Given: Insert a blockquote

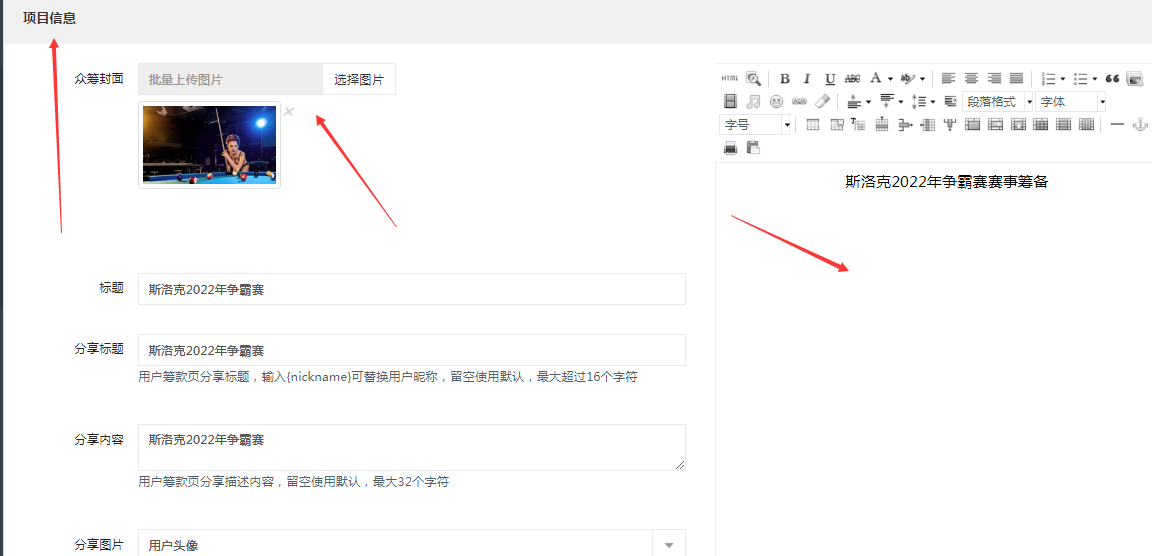Looking at the screenshot, I should pos(1112,79).
